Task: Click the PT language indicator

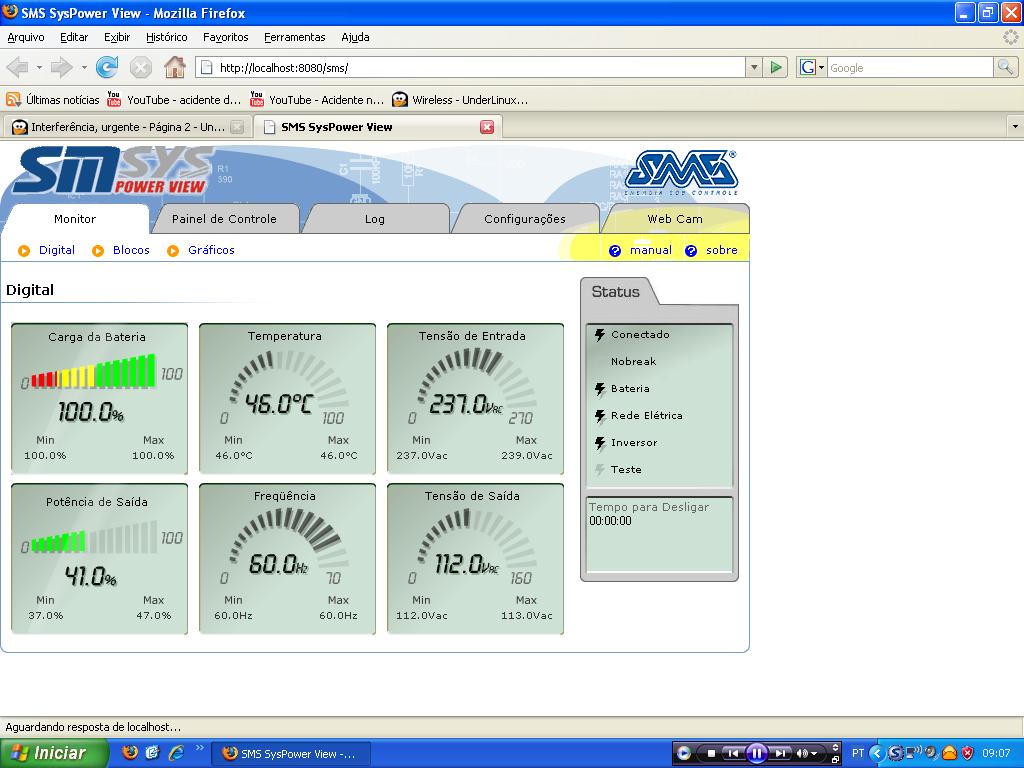Action: [857, 754]
